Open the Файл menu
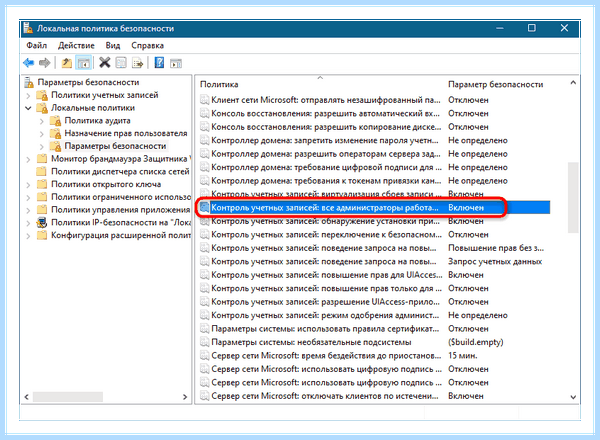 tap(36, 46)
